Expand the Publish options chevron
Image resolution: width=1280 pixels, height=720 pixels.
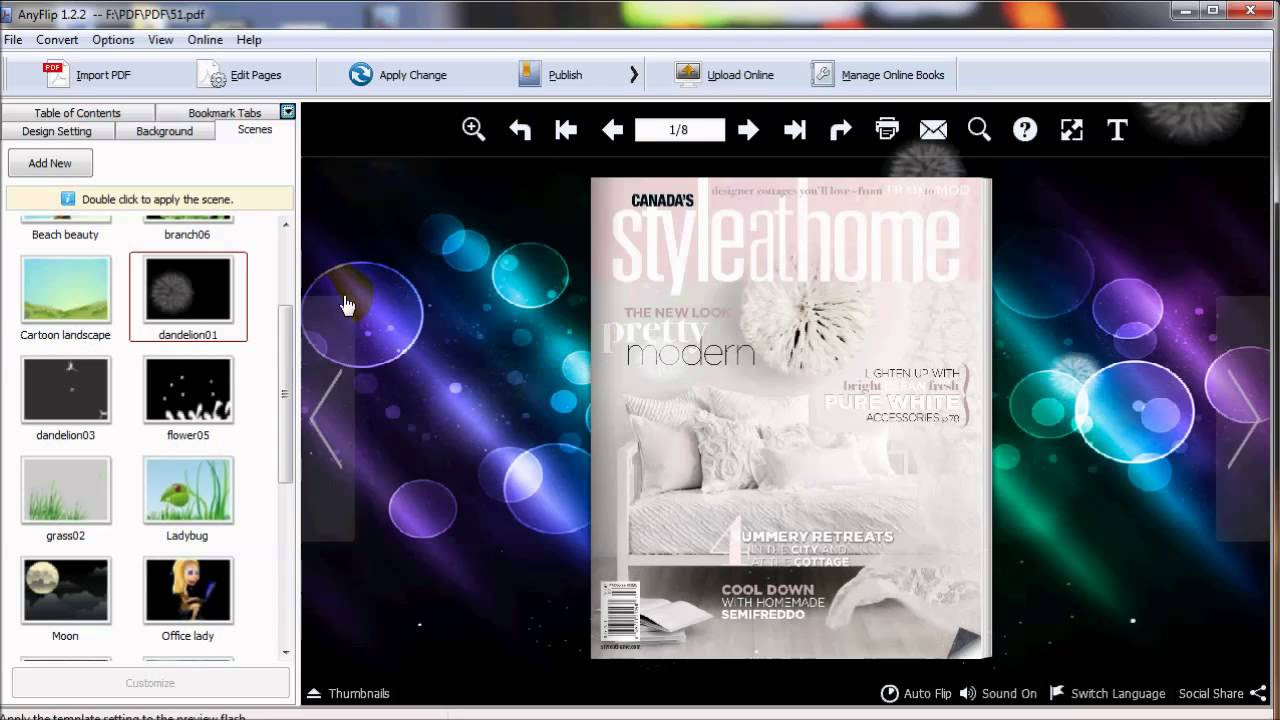pos(633,74)
